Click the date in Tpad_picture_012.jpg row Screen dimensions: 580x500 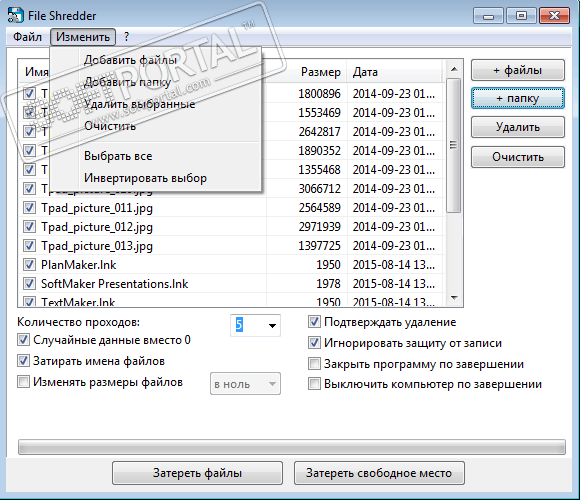coord(394,227)
